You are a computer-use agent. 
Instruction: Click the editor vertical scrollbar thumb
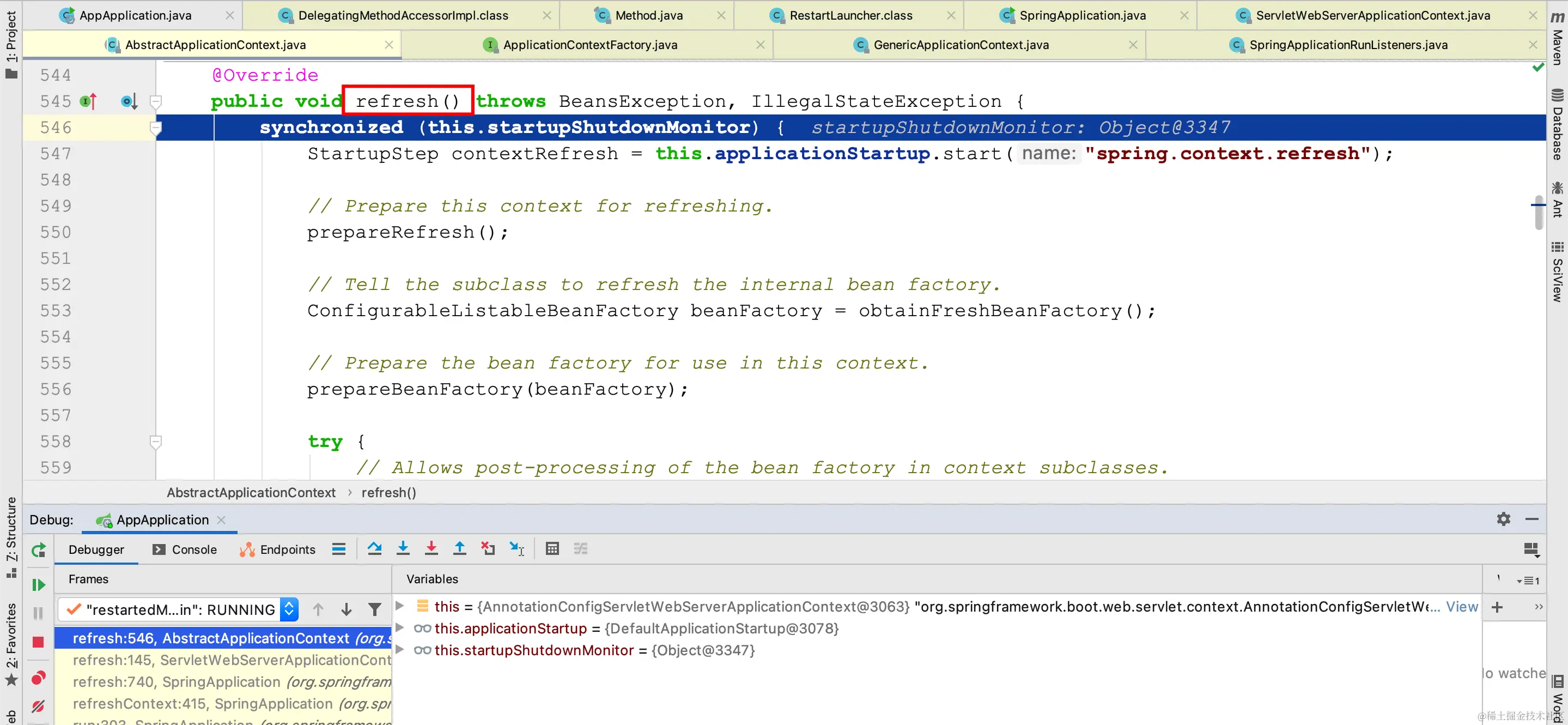[1538, 212]
